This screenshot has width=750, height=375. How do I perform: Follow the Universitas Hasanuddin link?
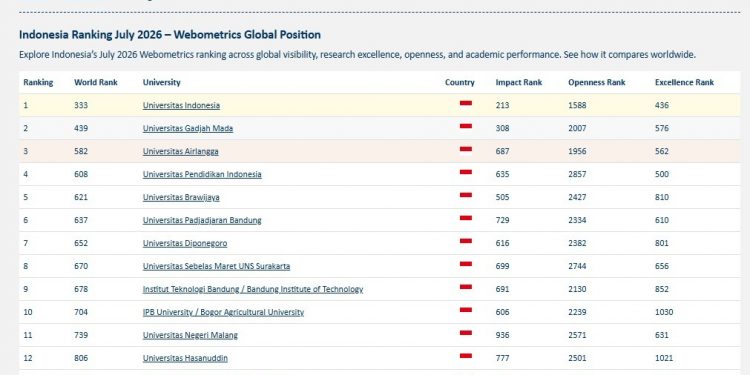coord(185,358)
